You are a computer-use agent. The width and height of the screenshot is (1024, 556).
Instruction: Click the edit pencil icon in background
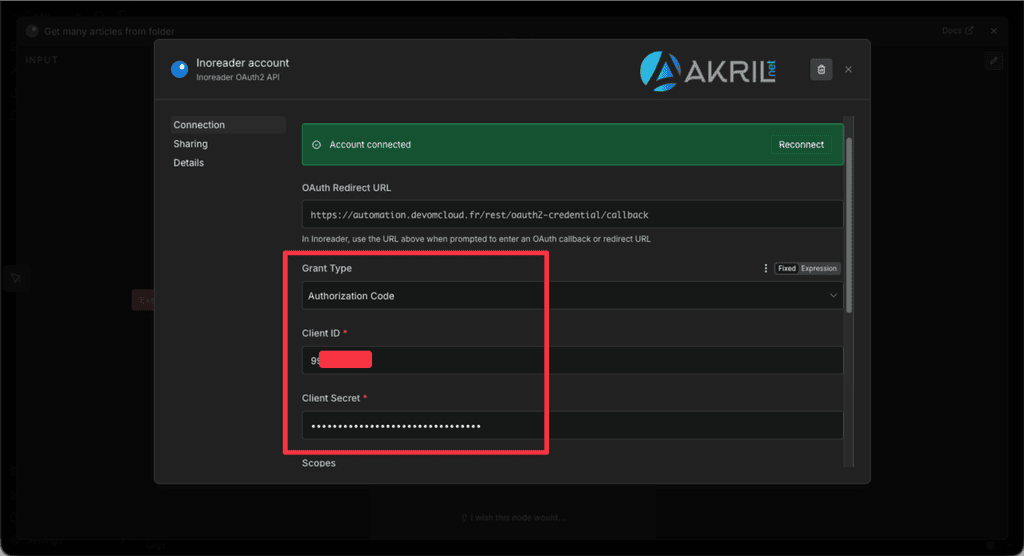pos(993,61)
